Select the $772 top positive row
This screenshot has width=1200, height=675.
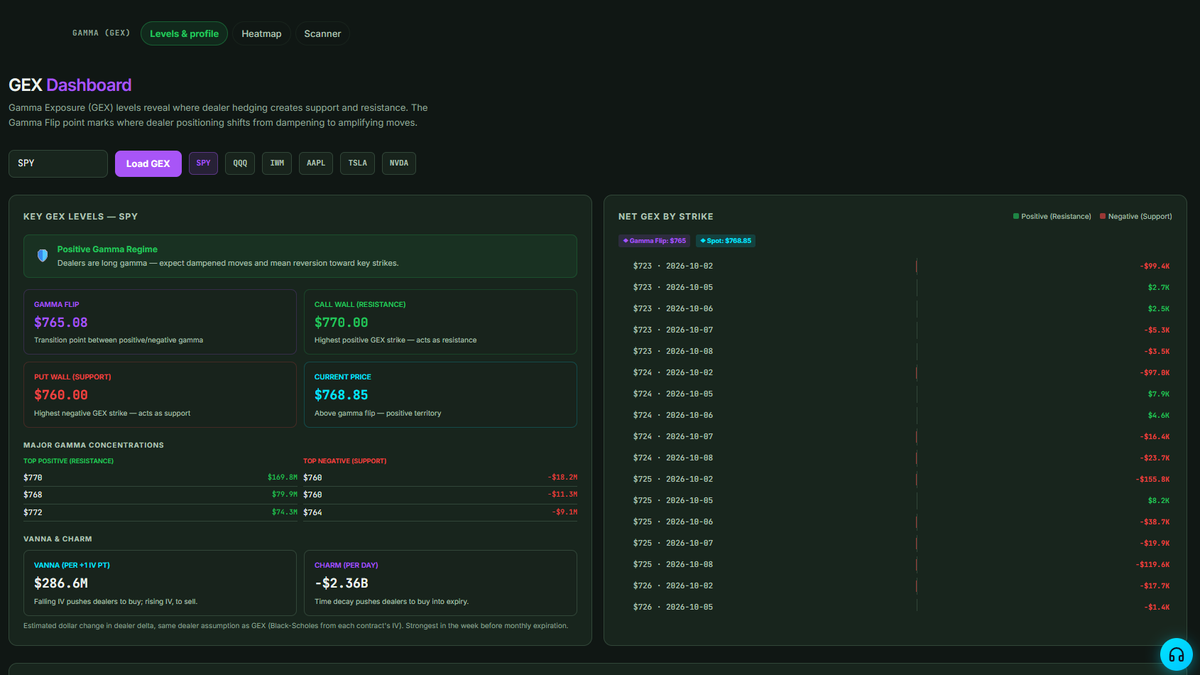click(160, 512)
